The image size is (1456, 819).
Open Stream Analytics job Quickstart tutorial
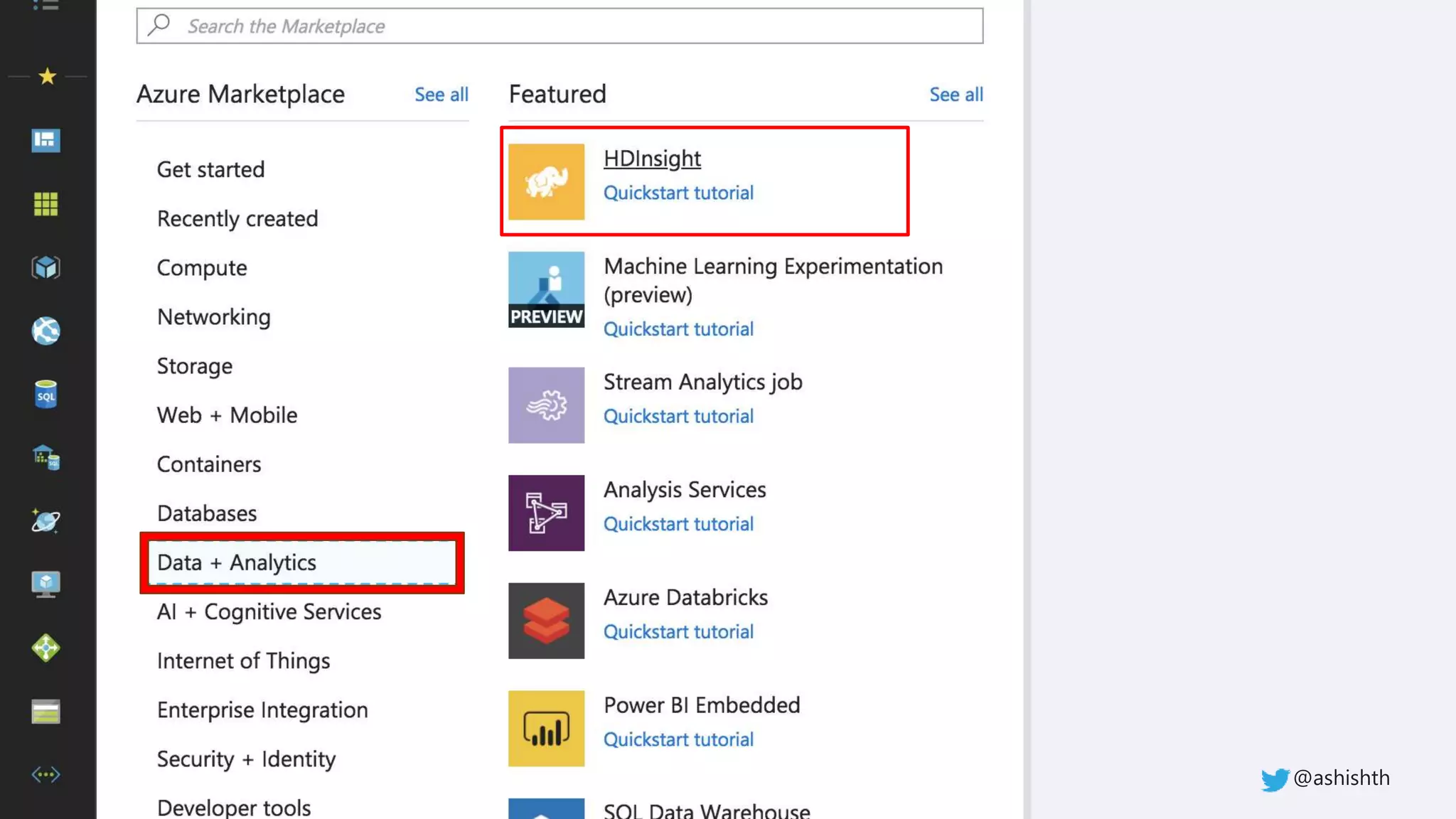(678, 417)
